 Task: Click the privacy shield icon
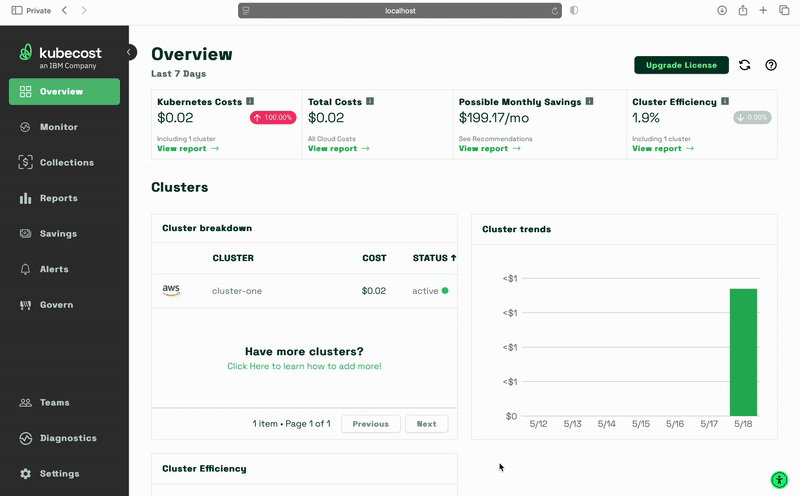[574, 10]
